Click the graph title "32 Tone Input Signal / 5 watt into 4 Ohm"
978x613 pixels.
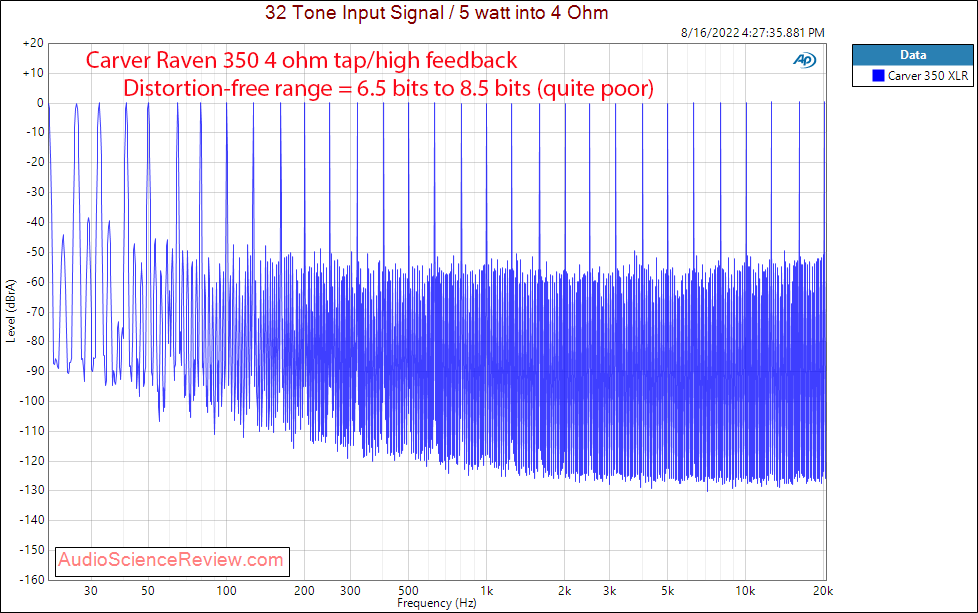tap(437, 12)
